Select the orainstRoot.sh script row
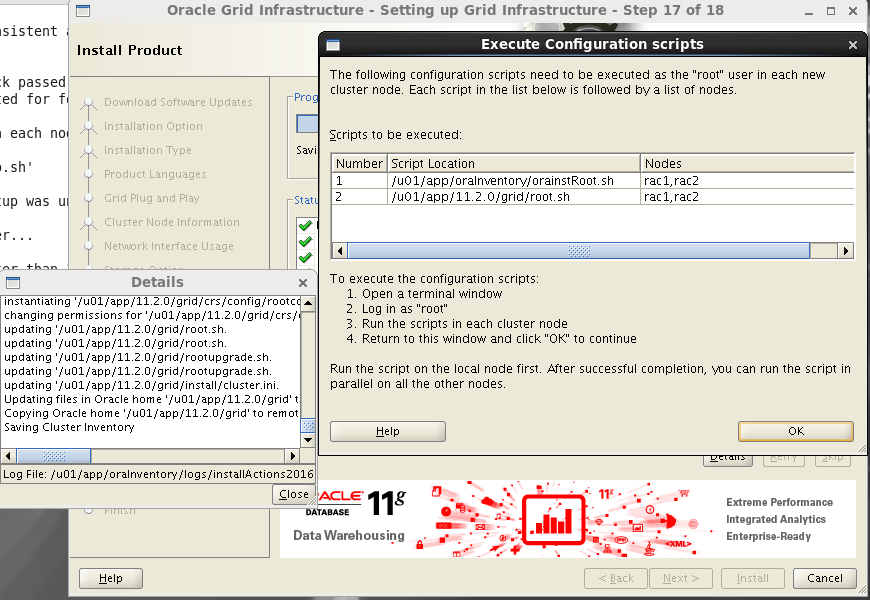The height and width of the screenshot is (600, 870). [x=593, y=180]
